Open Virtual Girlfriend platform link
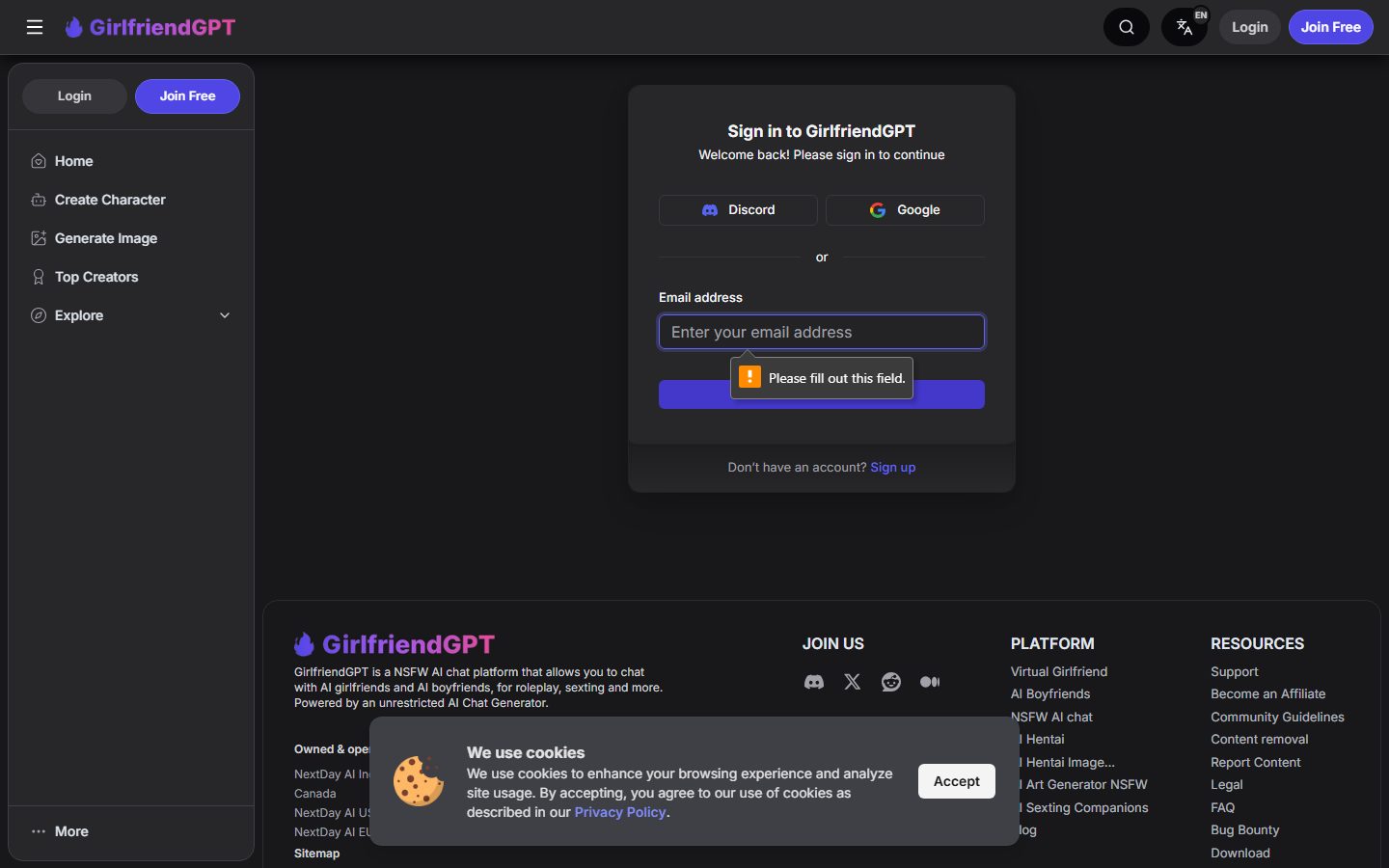1389x868 pixels. pos(1059,671)
